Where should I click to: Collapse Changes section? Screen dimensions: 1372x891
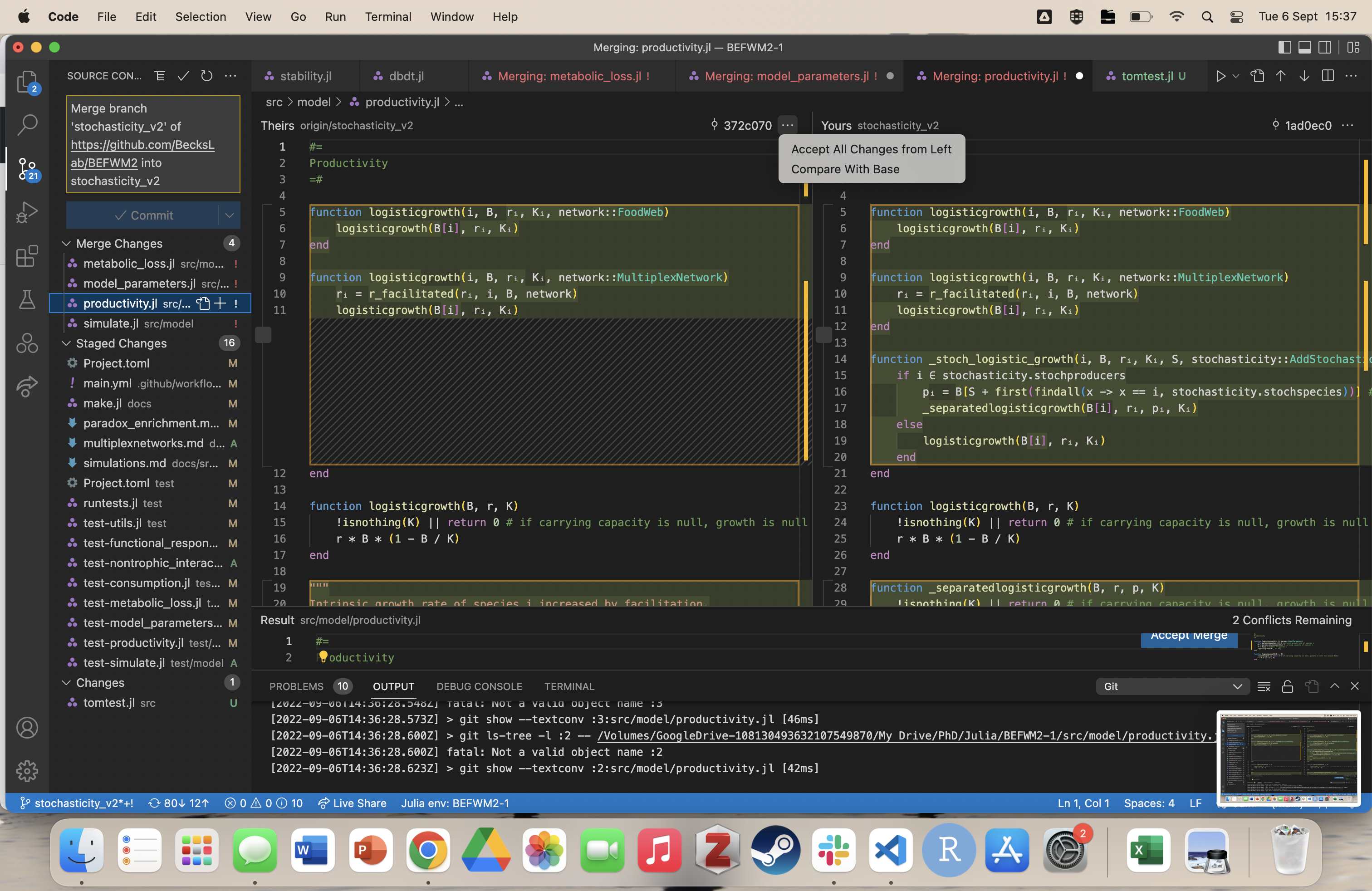67,682
